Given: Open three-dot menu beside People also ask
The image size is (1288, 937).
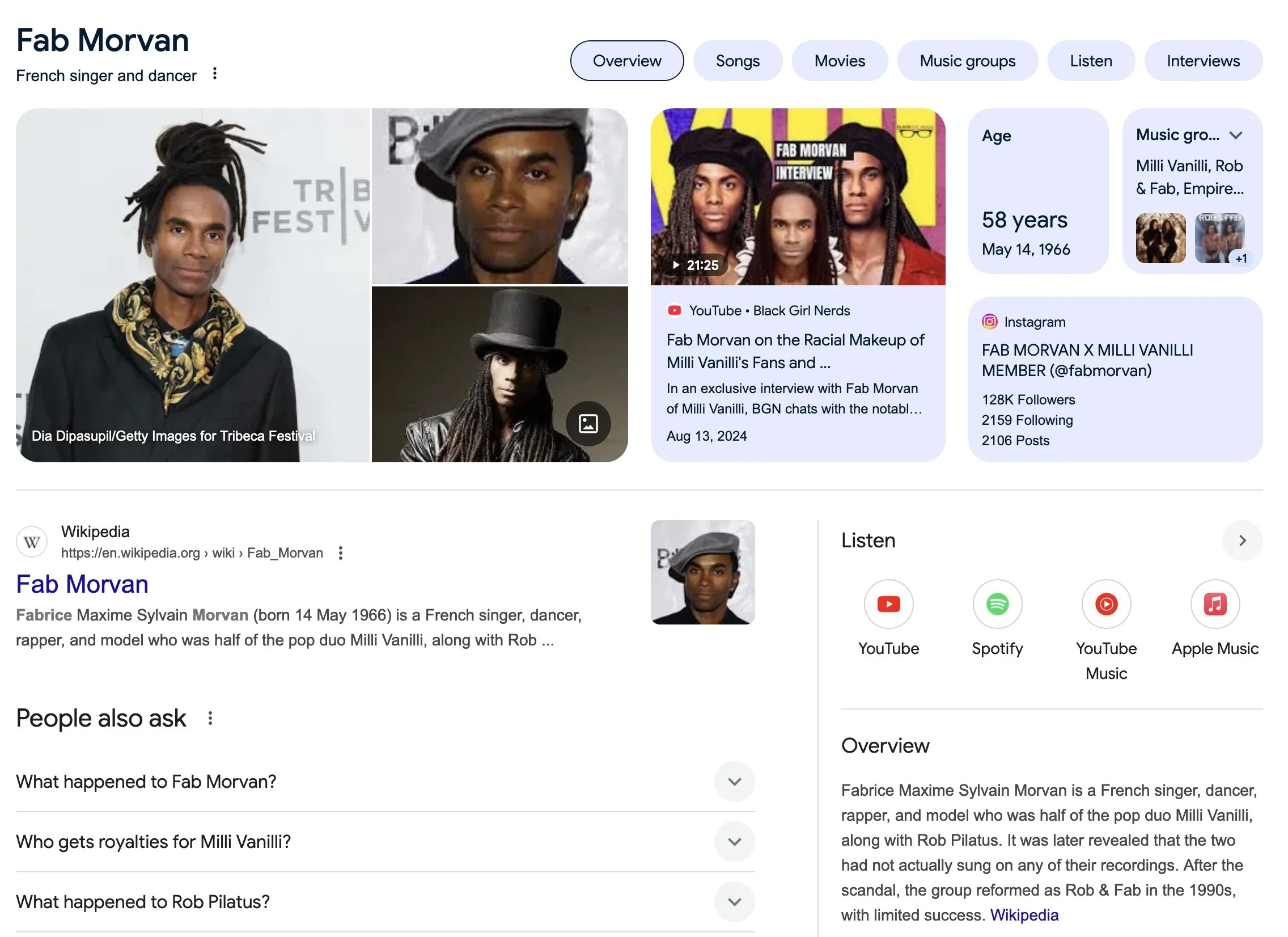Looking at the screenshot, I should (x=210, y=718).
